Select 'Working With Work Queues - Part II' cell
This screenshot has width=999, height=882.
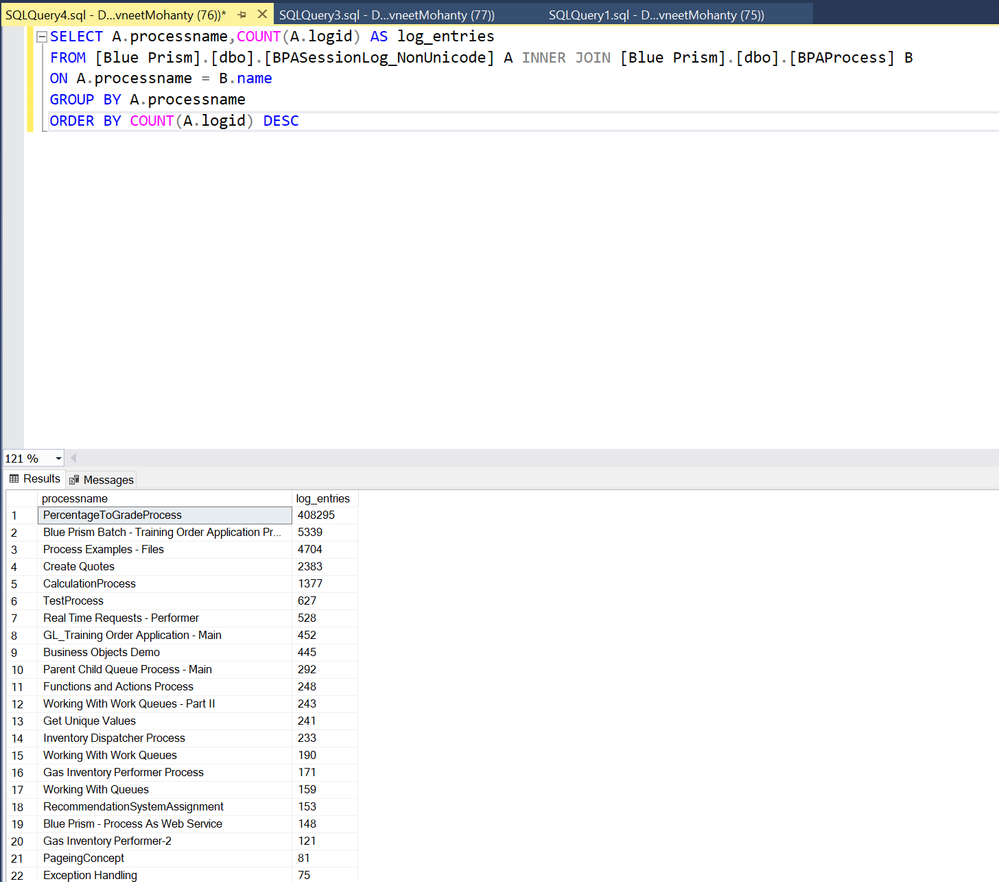pyautogui.click(x=165, y=704)
